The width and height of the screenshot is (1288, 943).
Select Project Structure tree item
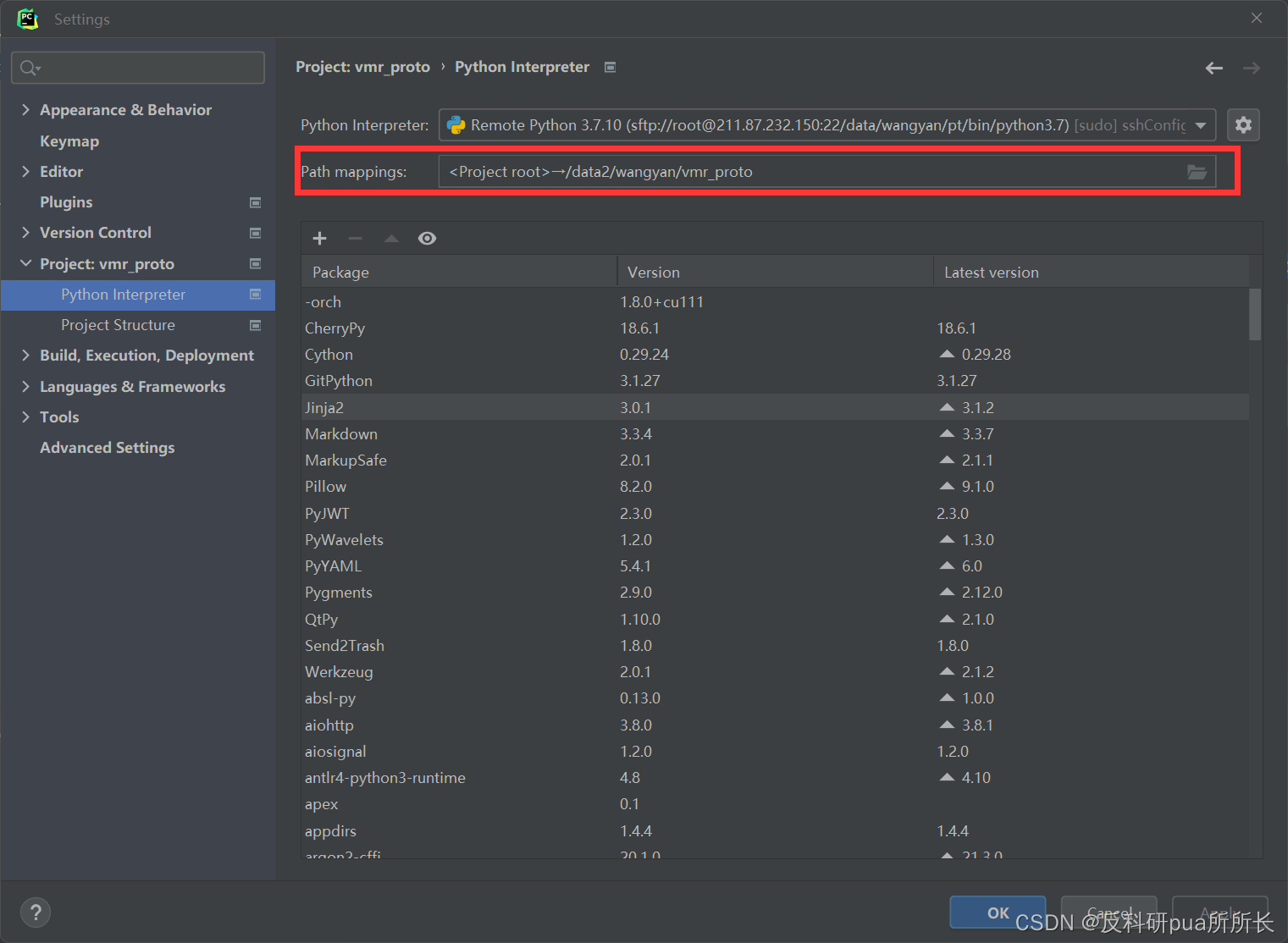pos(118,325)
